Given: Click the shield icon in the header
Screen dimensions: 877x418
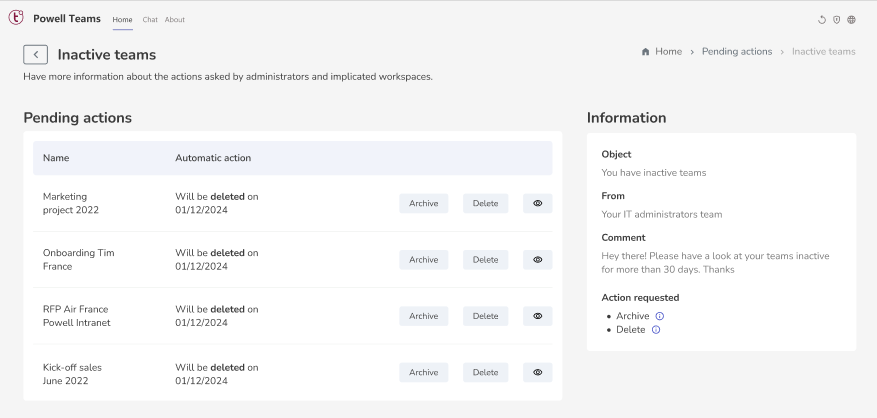Looking at the screenshot, I should tap(837, 20).
